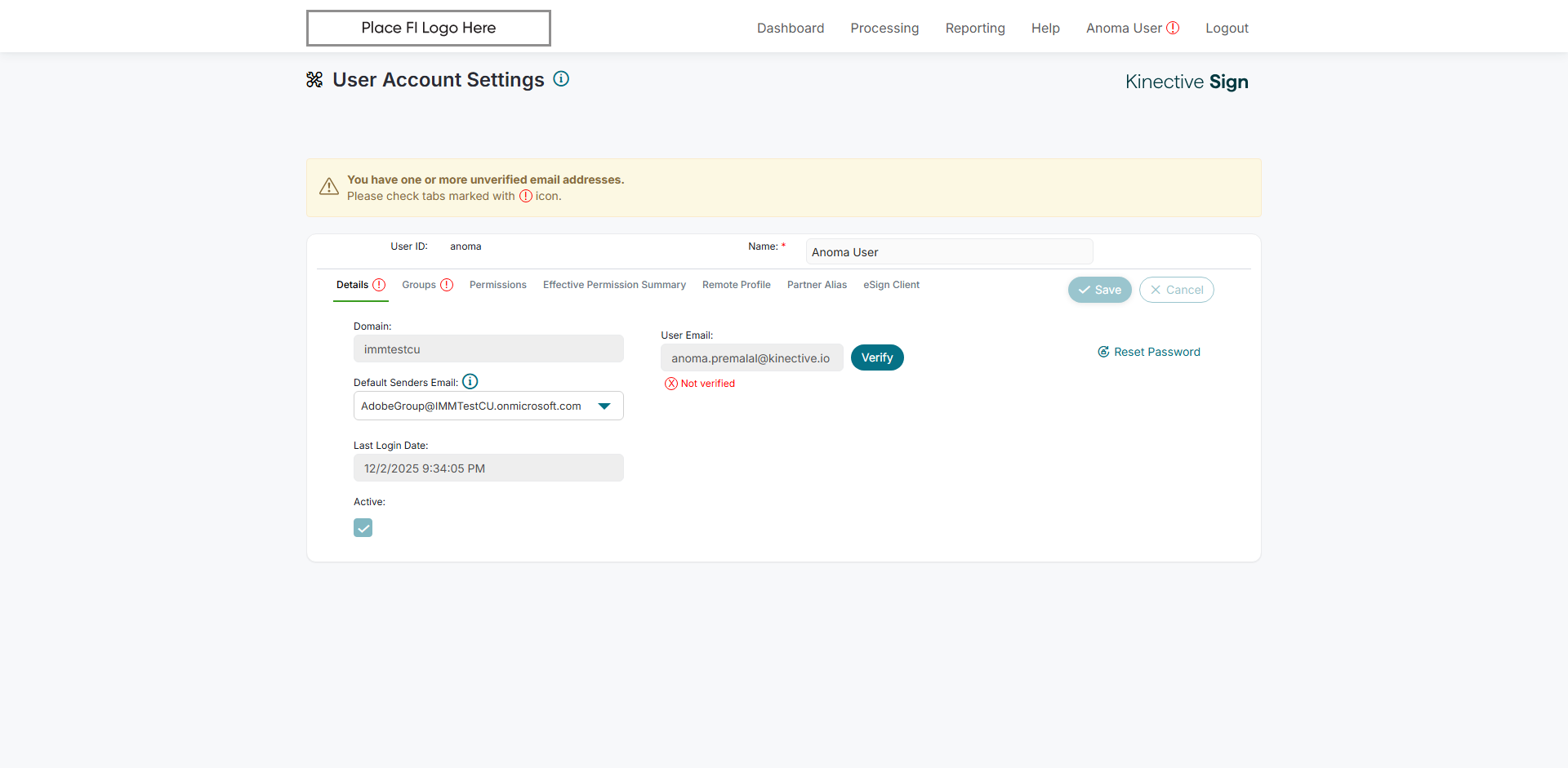Image resolution: width=1568 pixels, height=768 pixels.
Task: Click the Not verified status text
Action: tap(708, 384)
